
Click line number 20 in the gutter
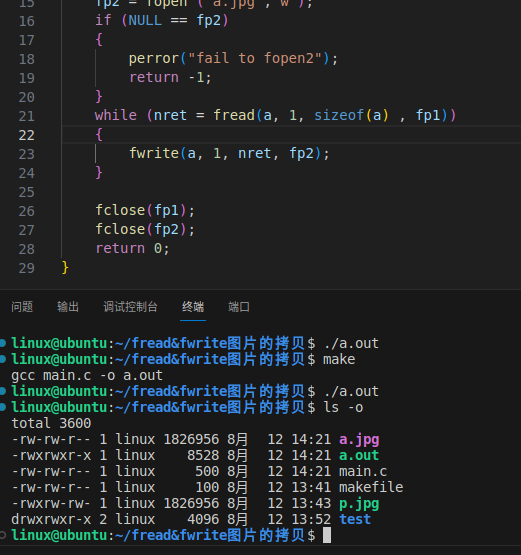(x=27, y=97)
